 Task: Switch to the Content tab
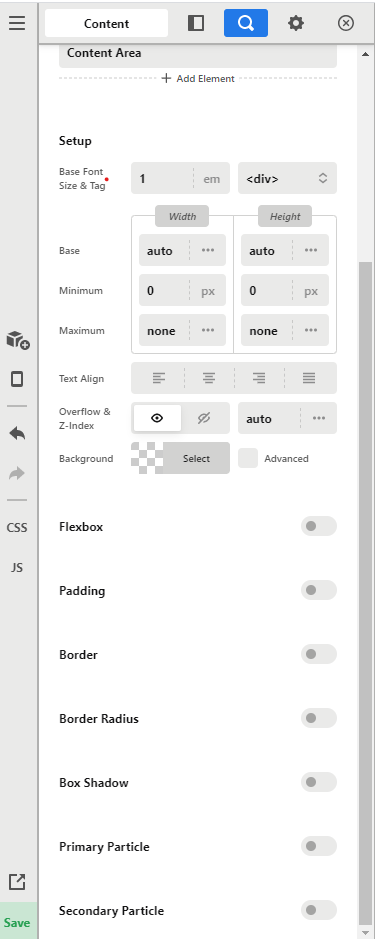107,23
